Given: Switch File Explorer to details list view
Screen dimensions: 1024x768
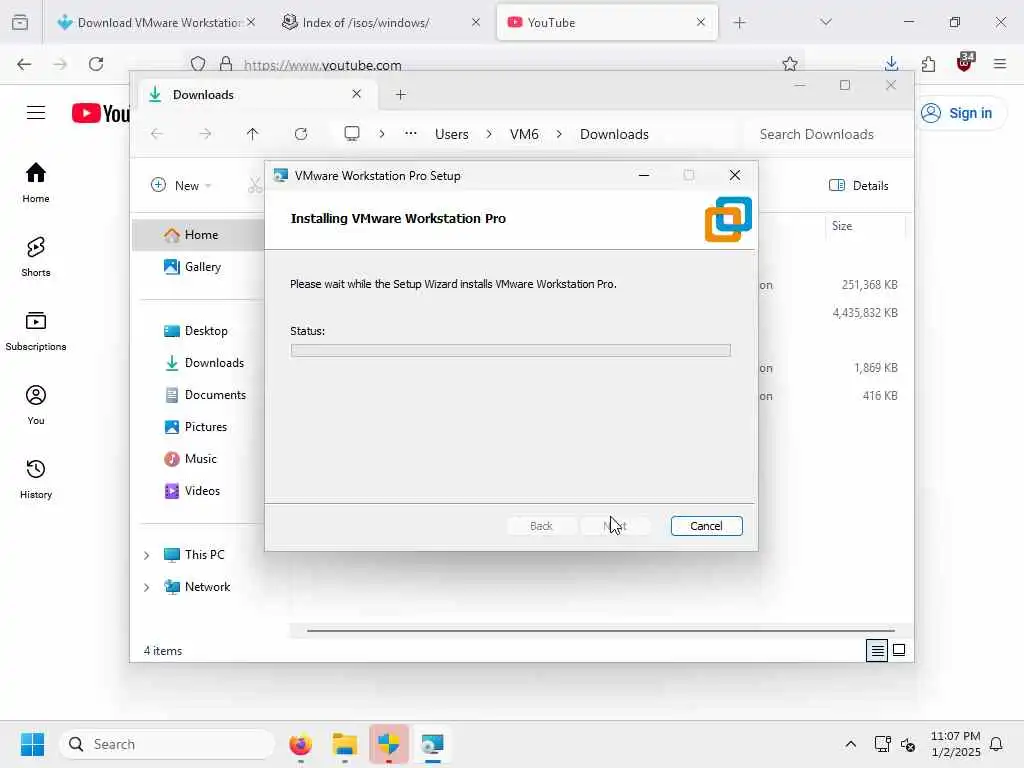Looking at the screenshot, I should tap(877, 650).
